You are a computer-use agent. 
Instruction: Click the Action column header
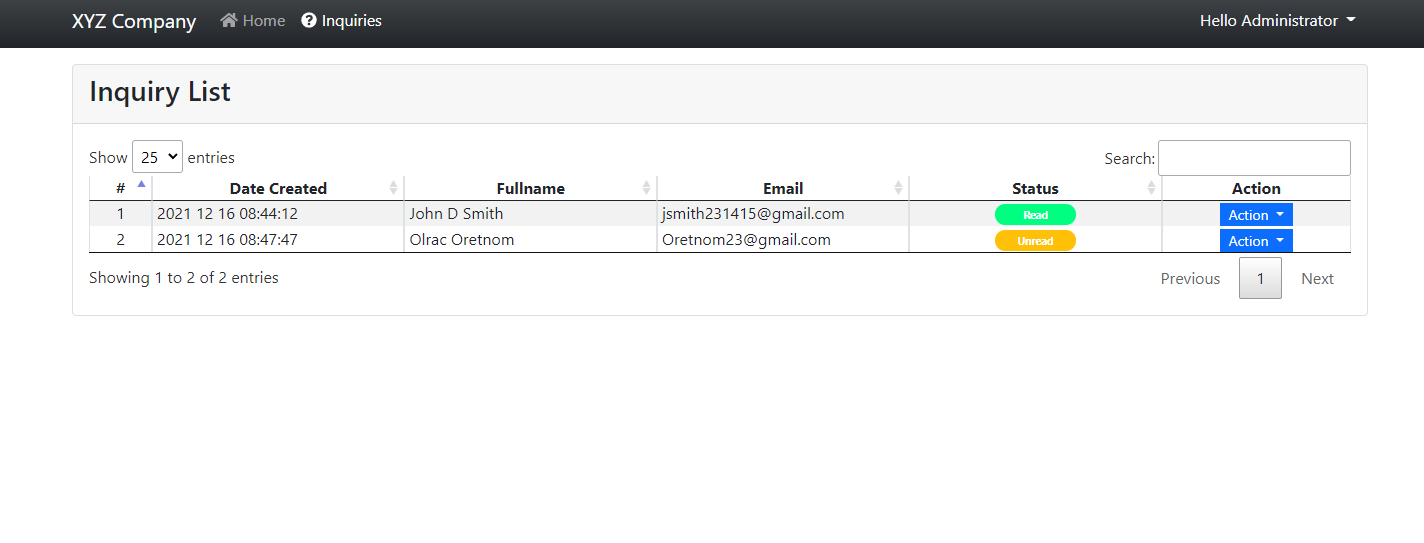(x=1256, y=188)
